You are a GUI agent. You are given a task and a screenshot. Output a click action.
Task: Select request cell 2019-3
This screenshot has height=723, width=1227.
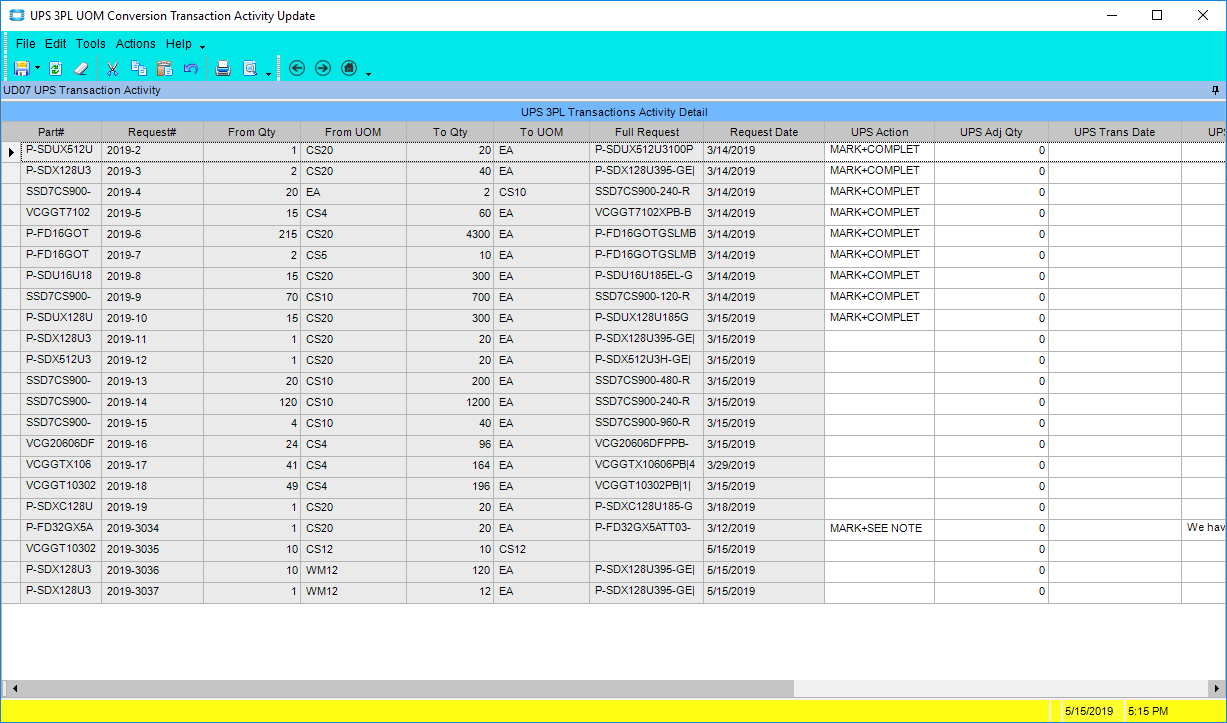coord(153,172)
